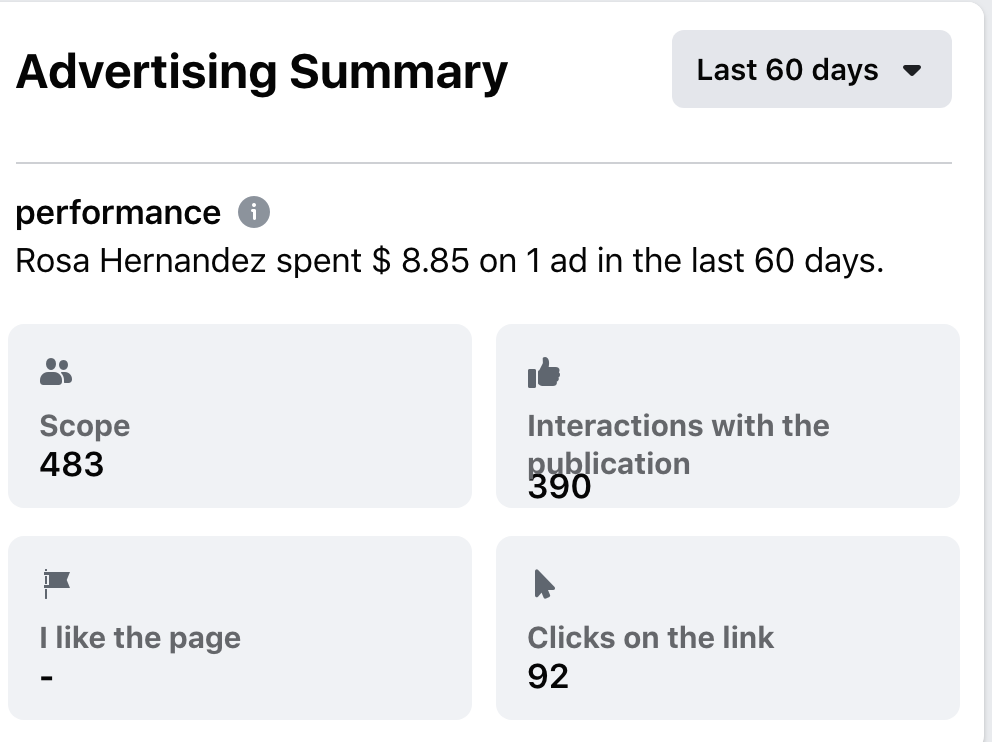
Task: Click the cursor icon for link clicks
Action: (x=544, y=584)
